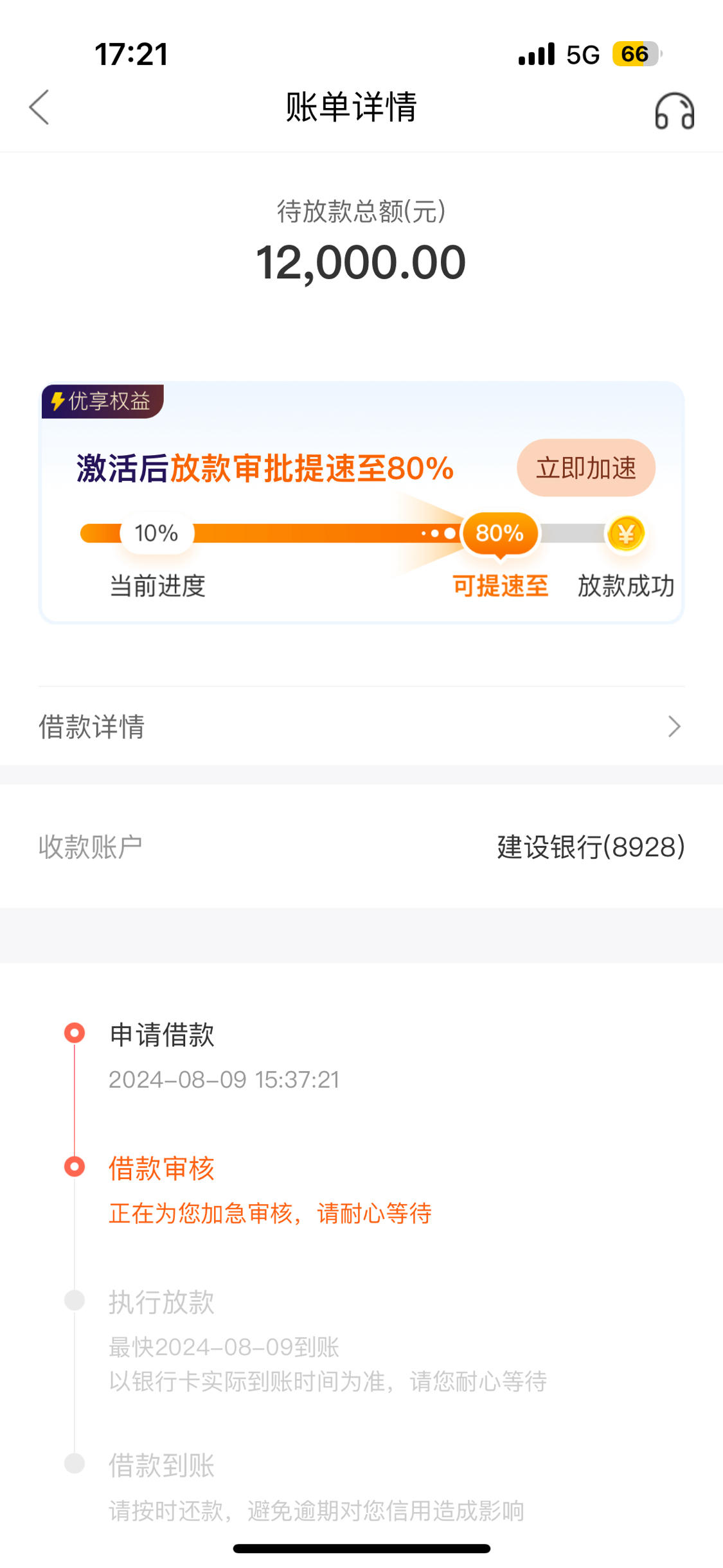Tap the 申请借款 timeline dot

coord(75,1032)
